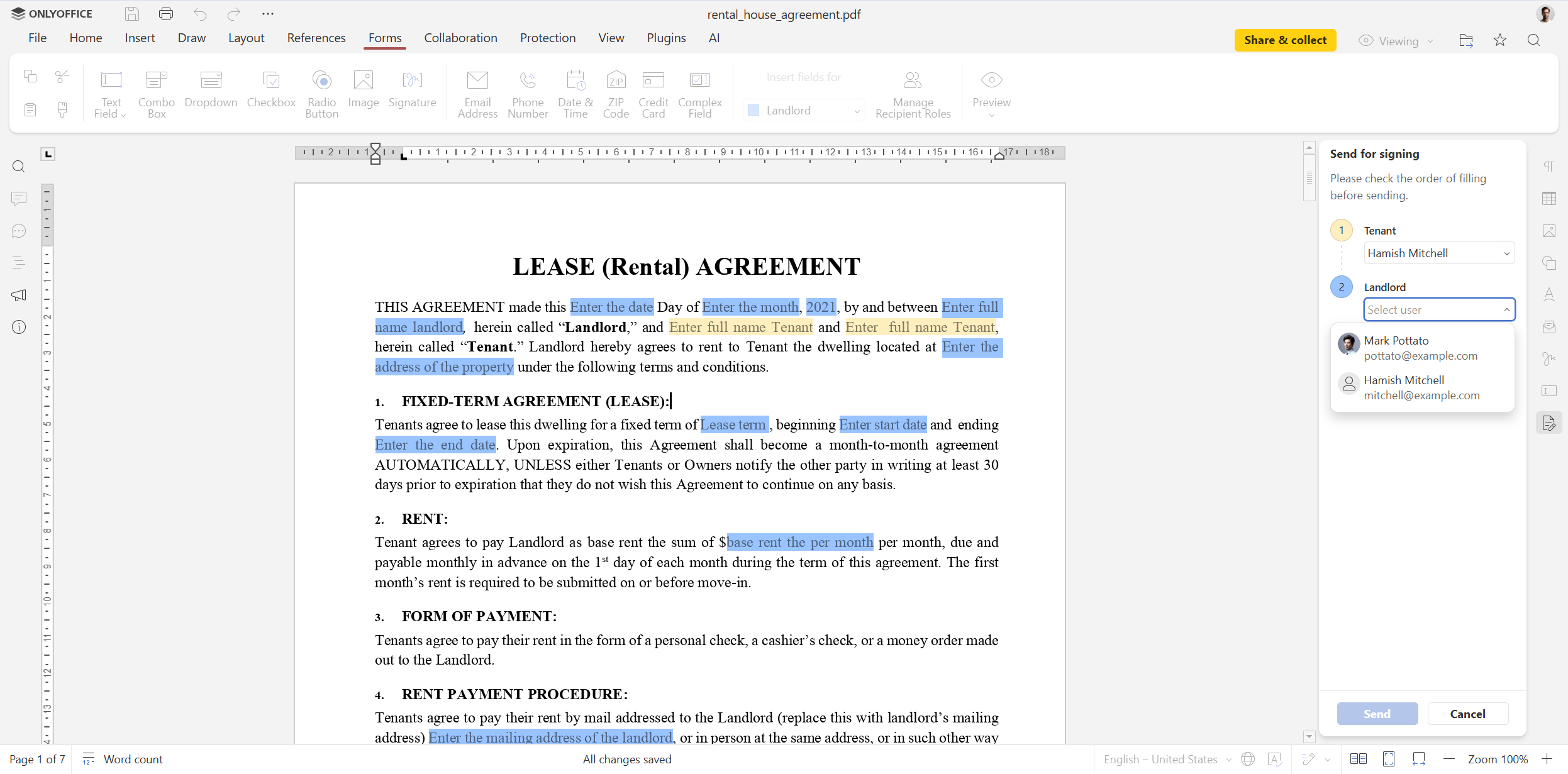Click the tab stop selector L button
The height and width of the screenshot is (774, 1568).
(x=48, y=154)
